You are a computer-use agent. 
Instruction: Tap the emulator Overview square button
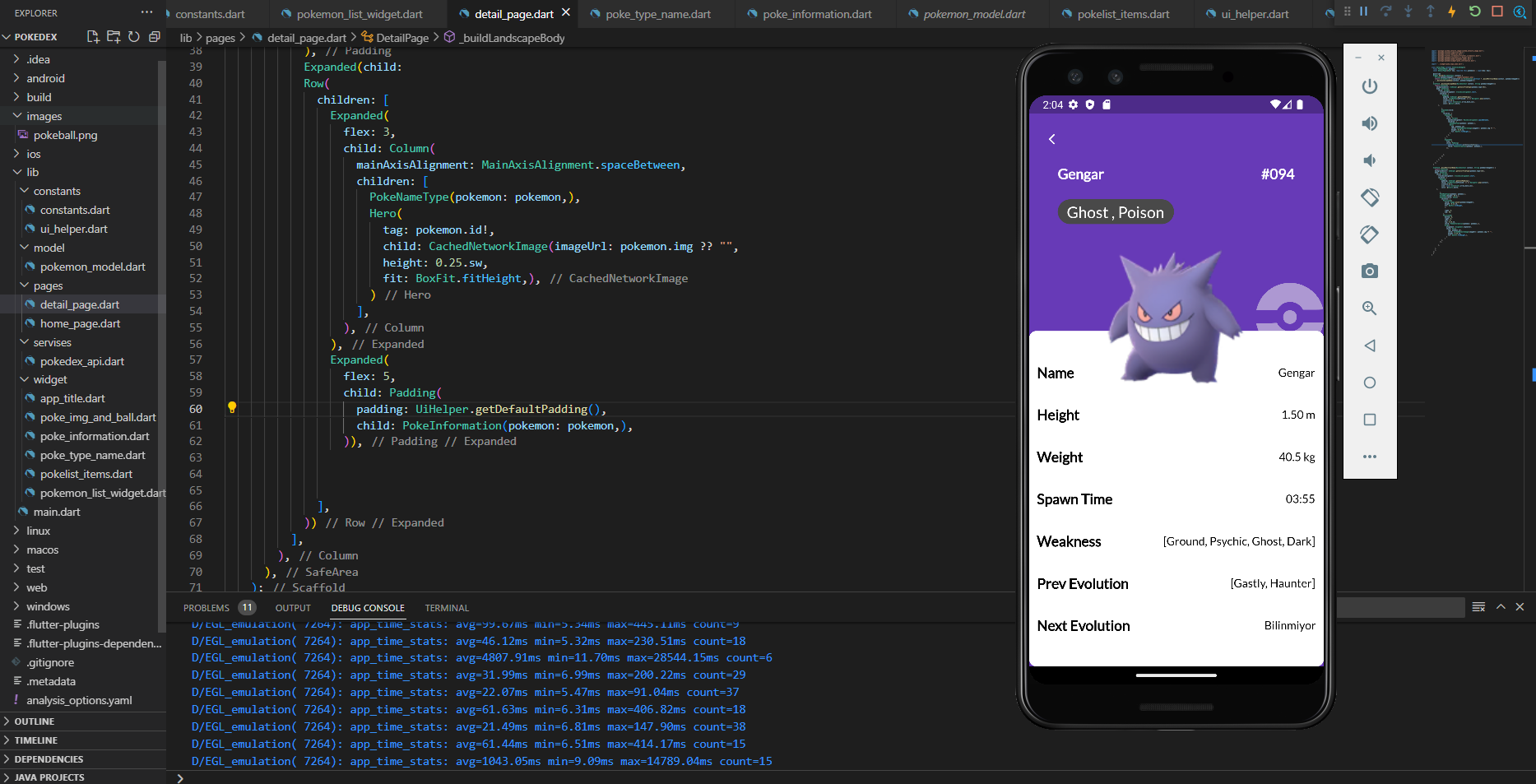point(1370,420)
